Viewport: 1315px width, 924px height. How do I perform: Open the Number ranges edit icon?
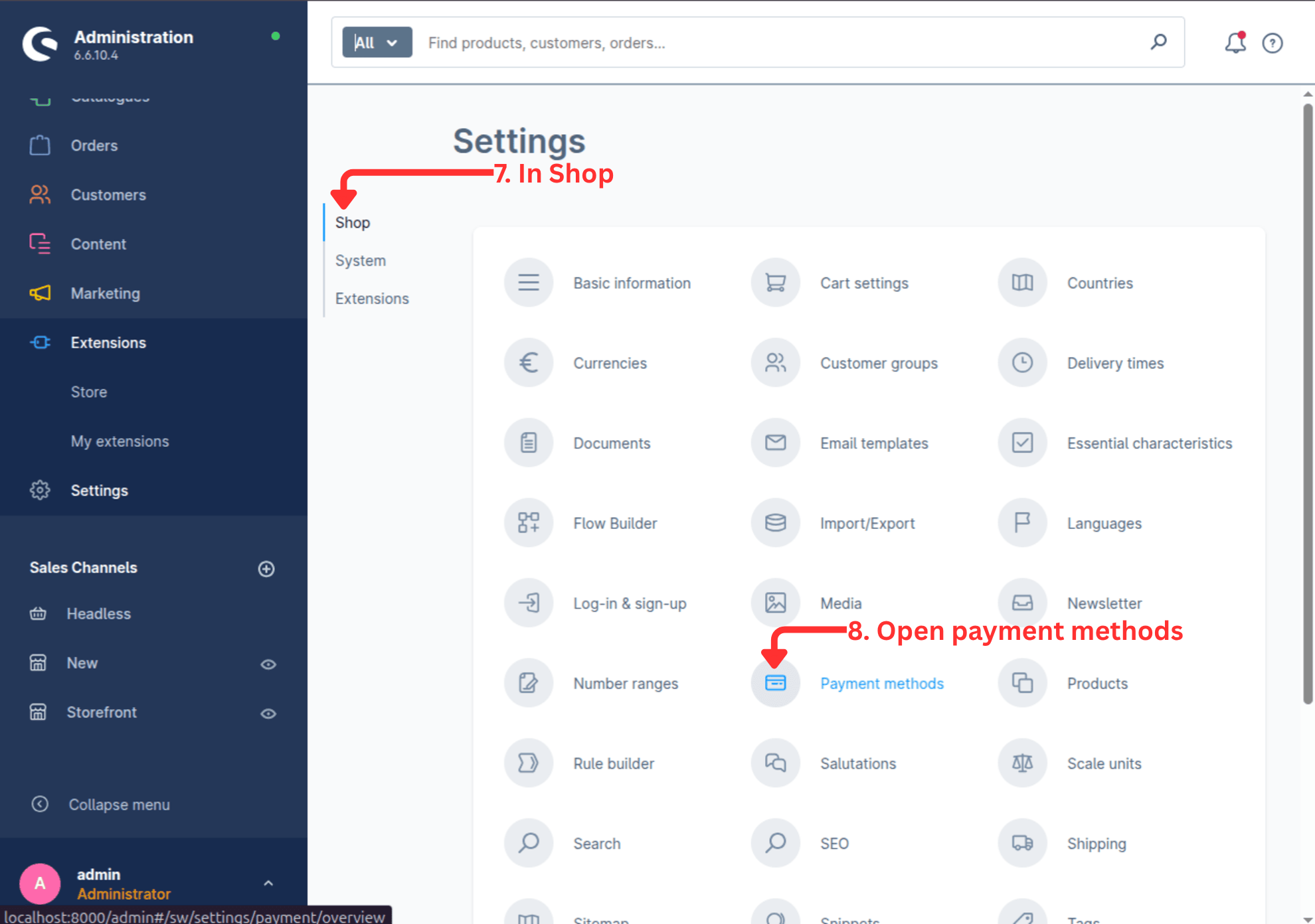529,683
